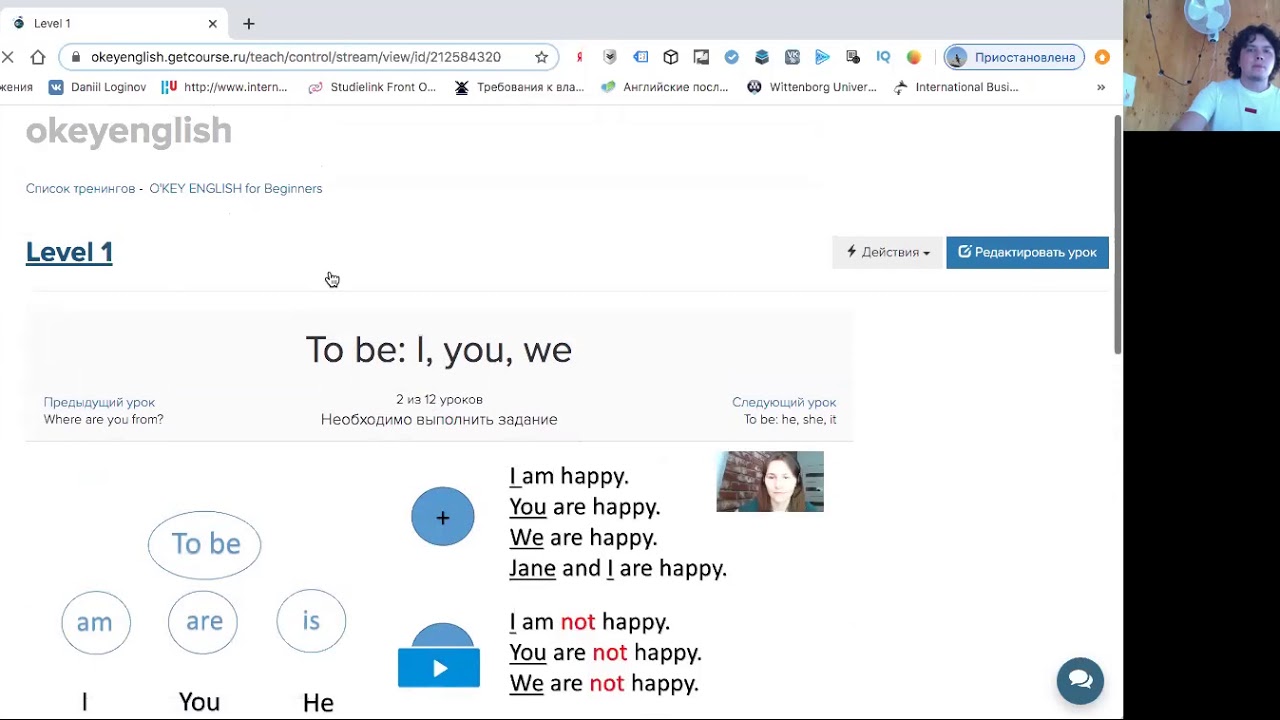Go to the browser home page
Screen dimensions: 1280x720
(x=38, y=57)
